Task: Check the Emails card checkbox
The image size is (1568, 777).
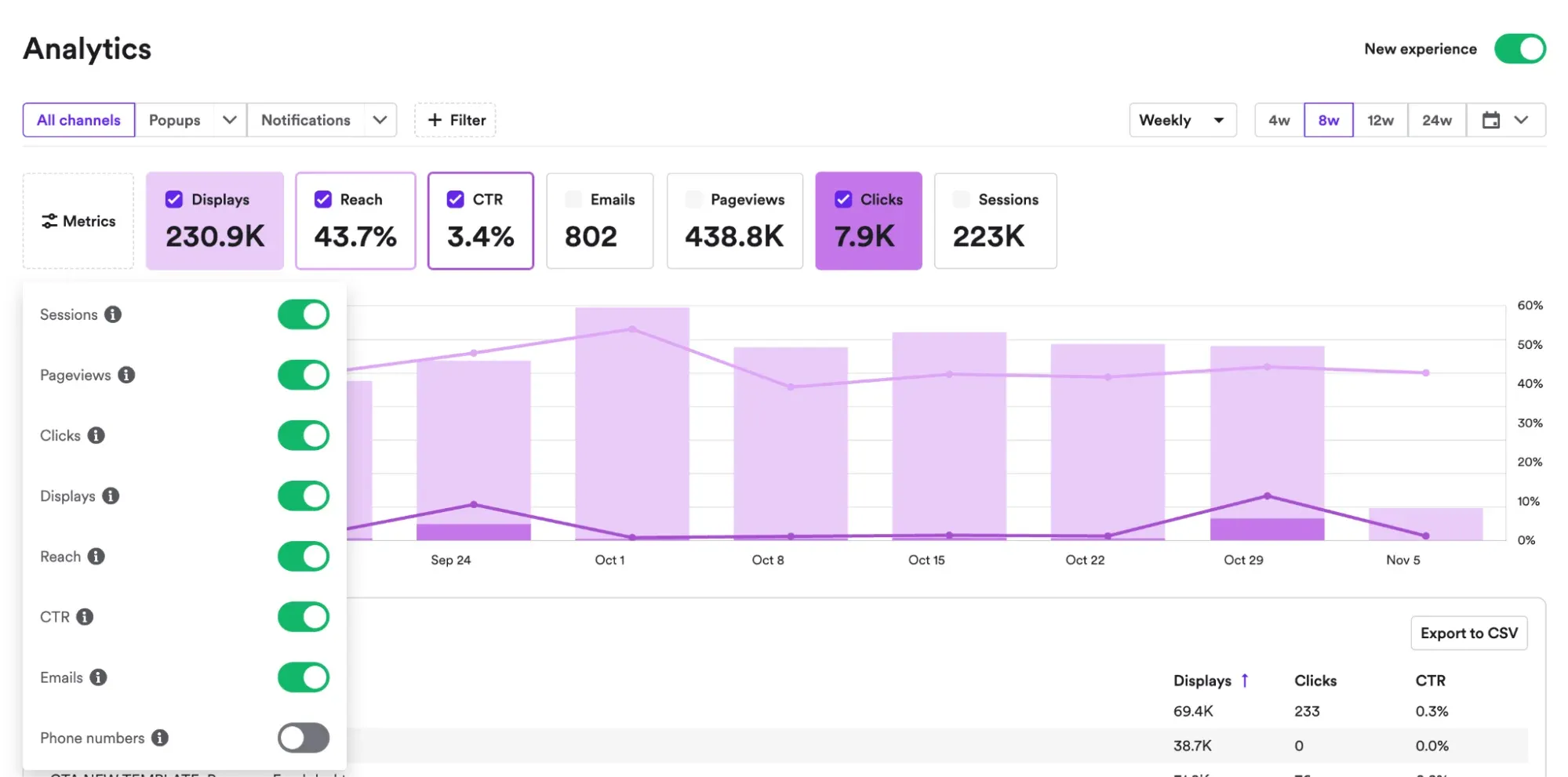Action: pyautogui.click(x=573, y=199)
